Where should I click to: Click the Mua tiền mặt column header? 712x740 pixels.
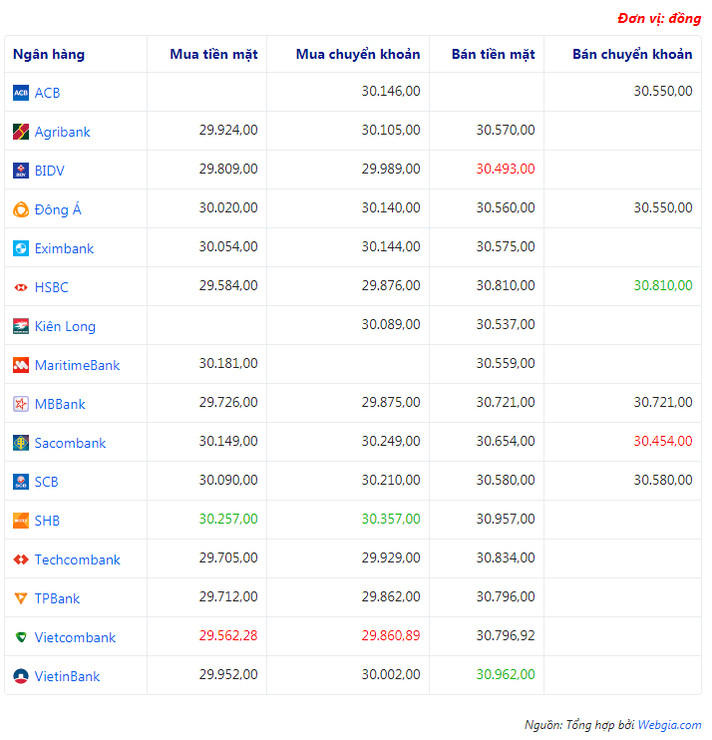(x=213, y=55)
